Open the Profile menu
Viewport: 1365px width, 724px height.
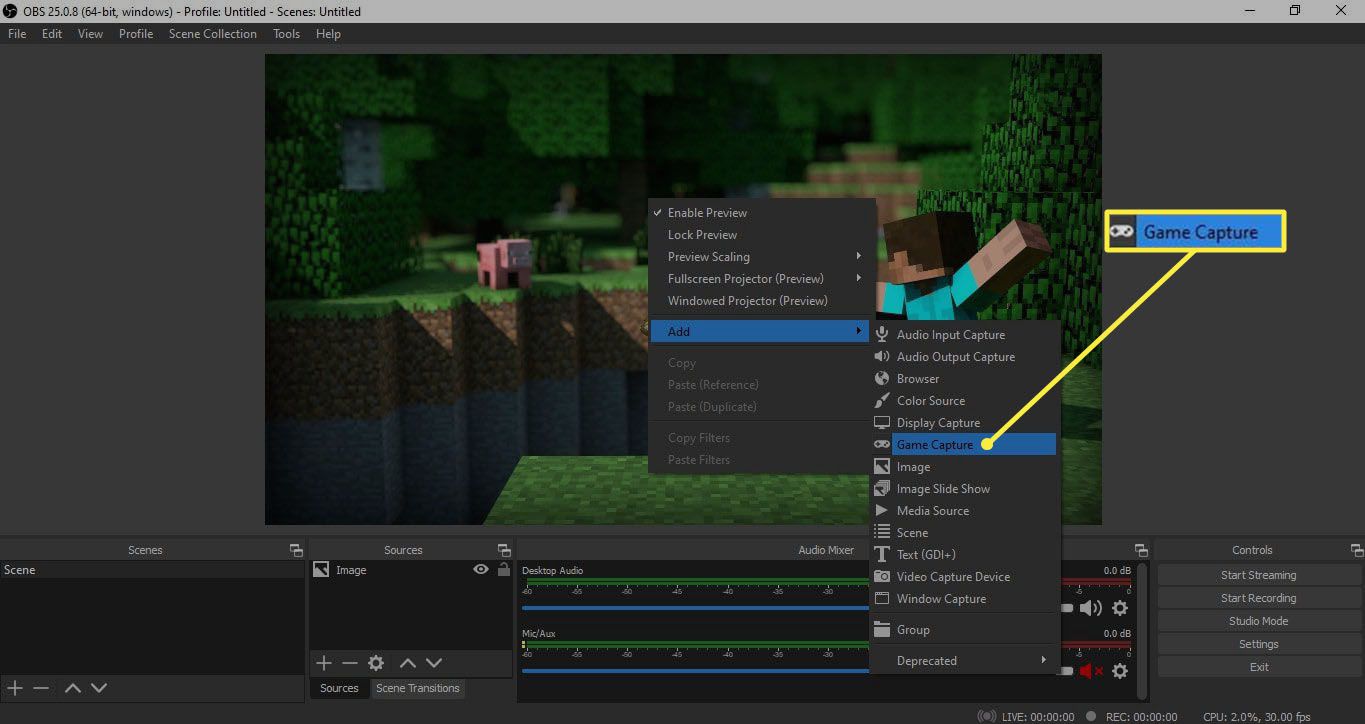(136, 33)
